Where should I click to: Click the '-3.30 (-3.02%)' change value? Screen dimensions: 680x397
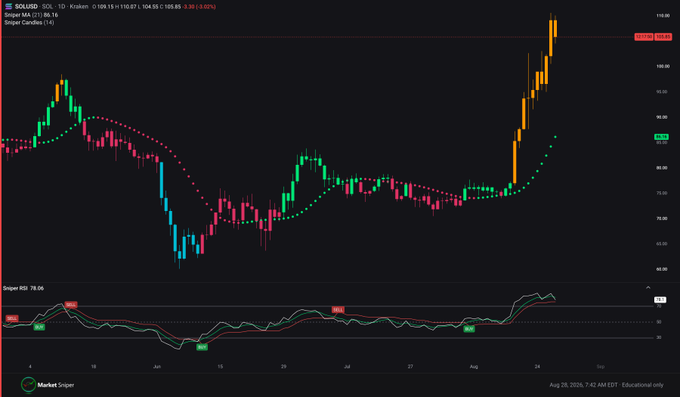point(199,7)
